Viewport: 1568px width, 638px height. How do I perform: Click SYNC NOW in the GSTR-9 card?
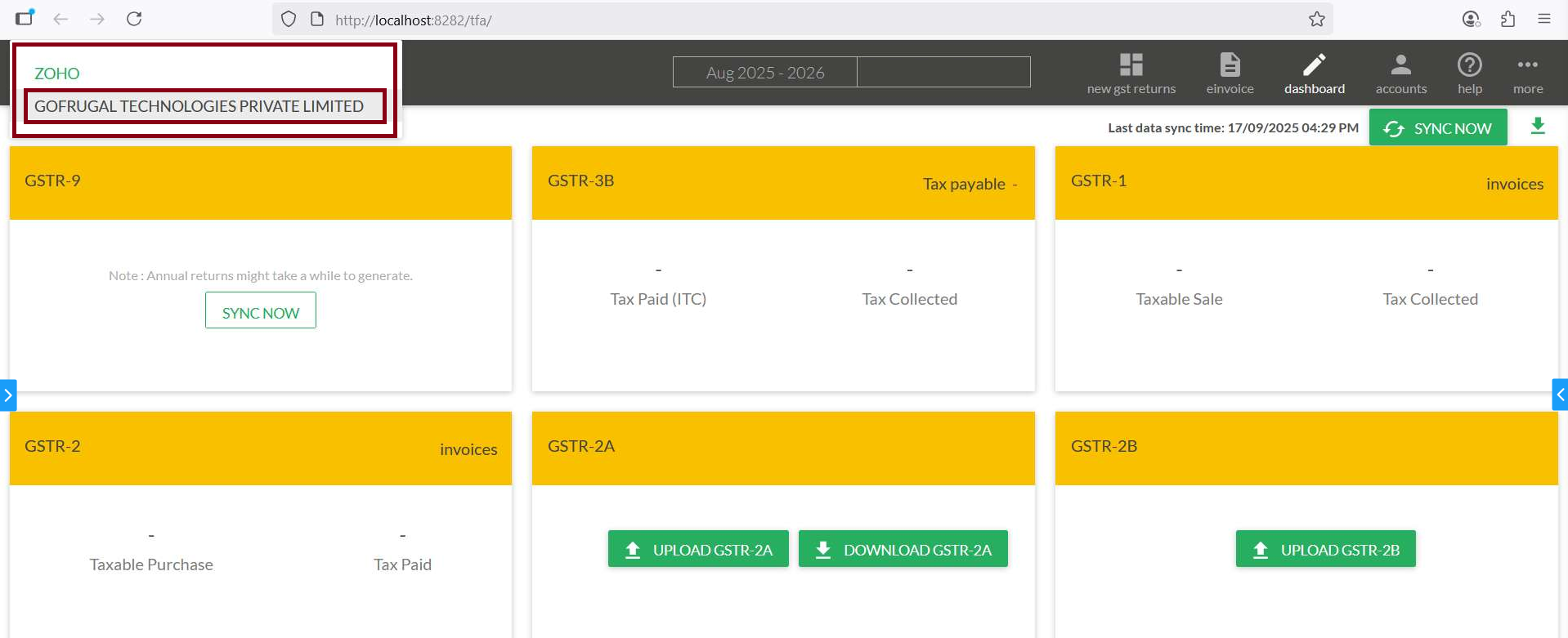coord(261,310)
